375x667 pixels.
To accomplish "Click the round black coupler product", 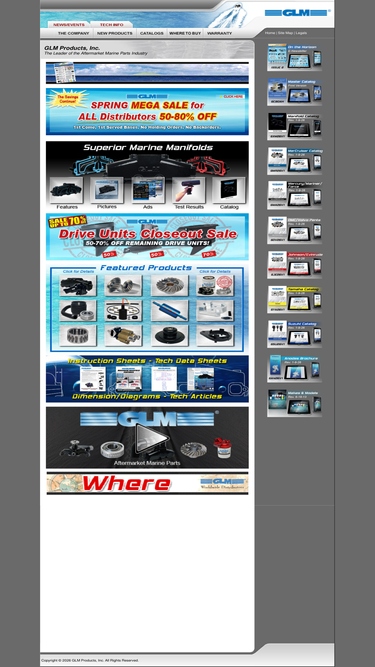I will tap(169, 336).
